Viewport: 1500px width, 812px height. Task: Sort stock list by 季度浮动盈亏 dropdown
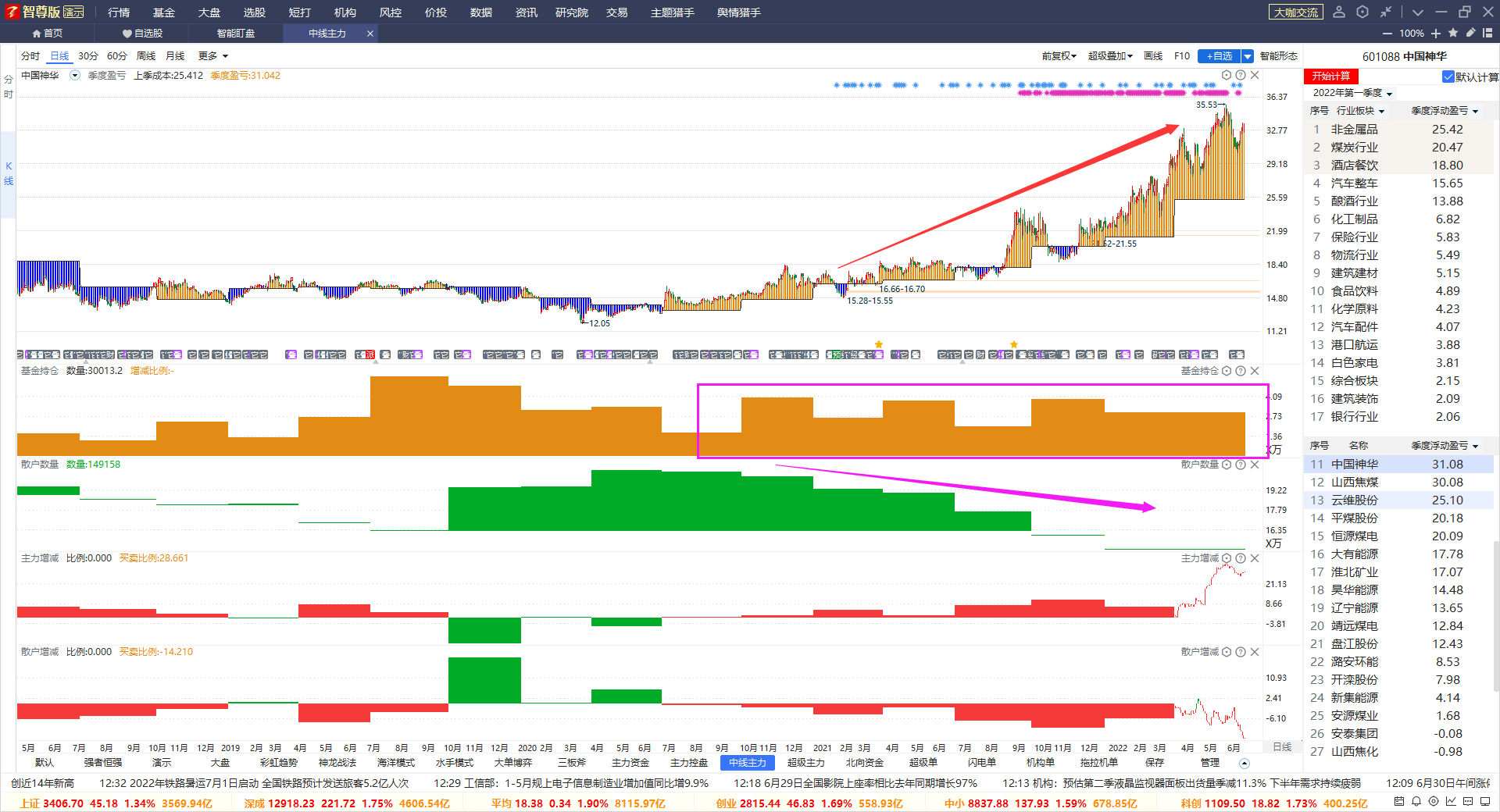point(1445,446)
